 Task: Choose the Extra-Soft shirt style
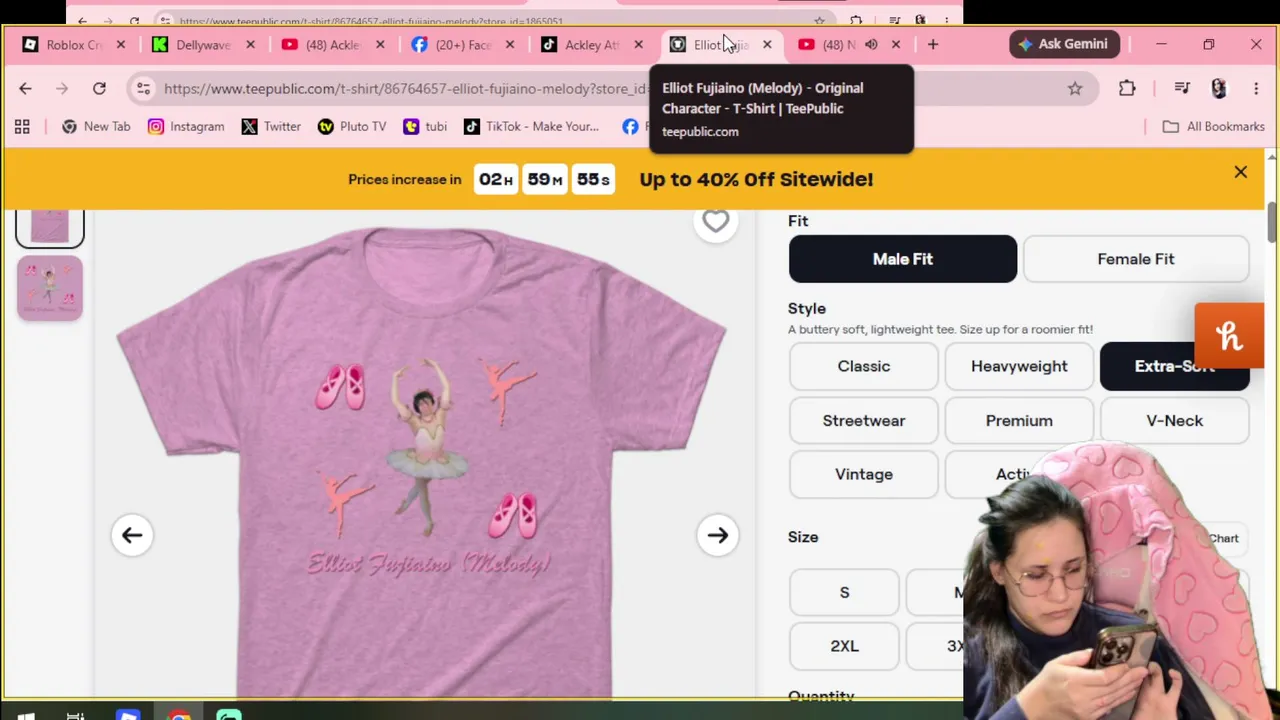coord(1174,366)
